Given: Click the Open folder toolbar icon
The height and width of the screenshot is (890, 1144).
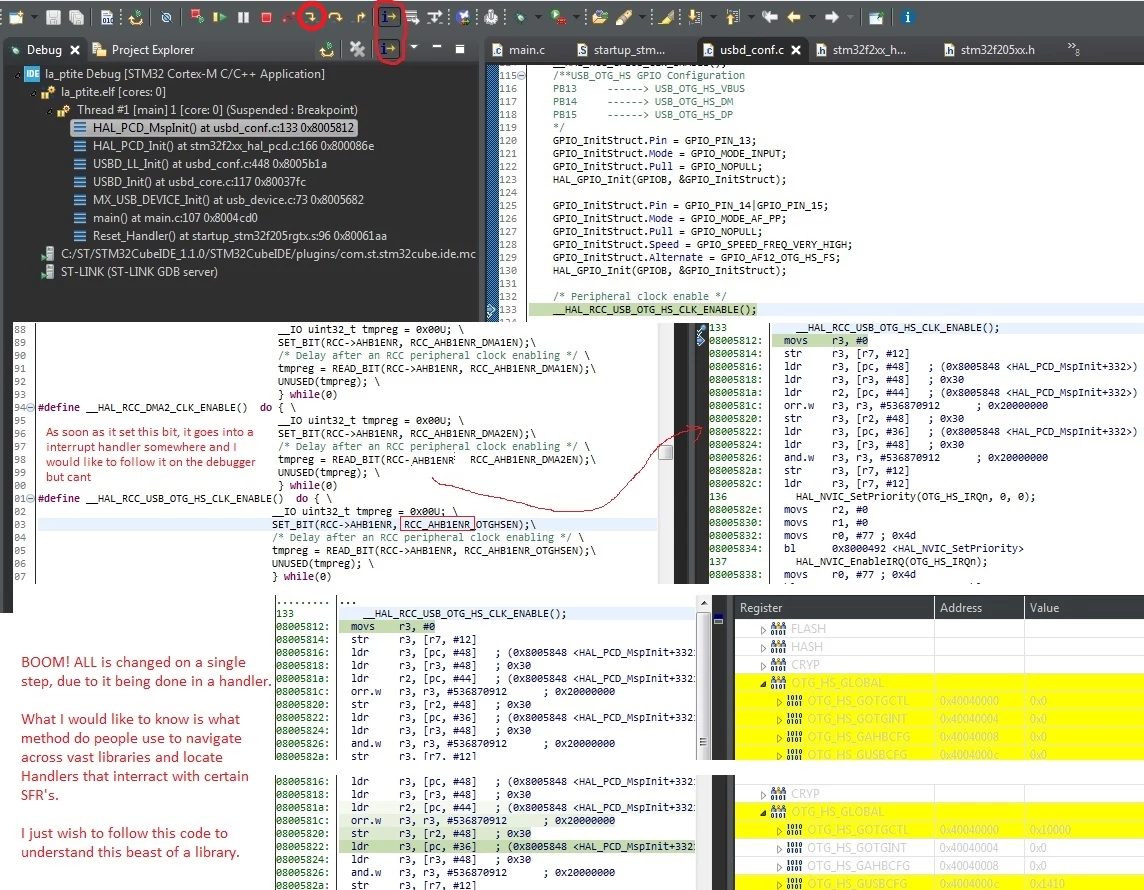Looking at the screenshot, I should (600, 17).
